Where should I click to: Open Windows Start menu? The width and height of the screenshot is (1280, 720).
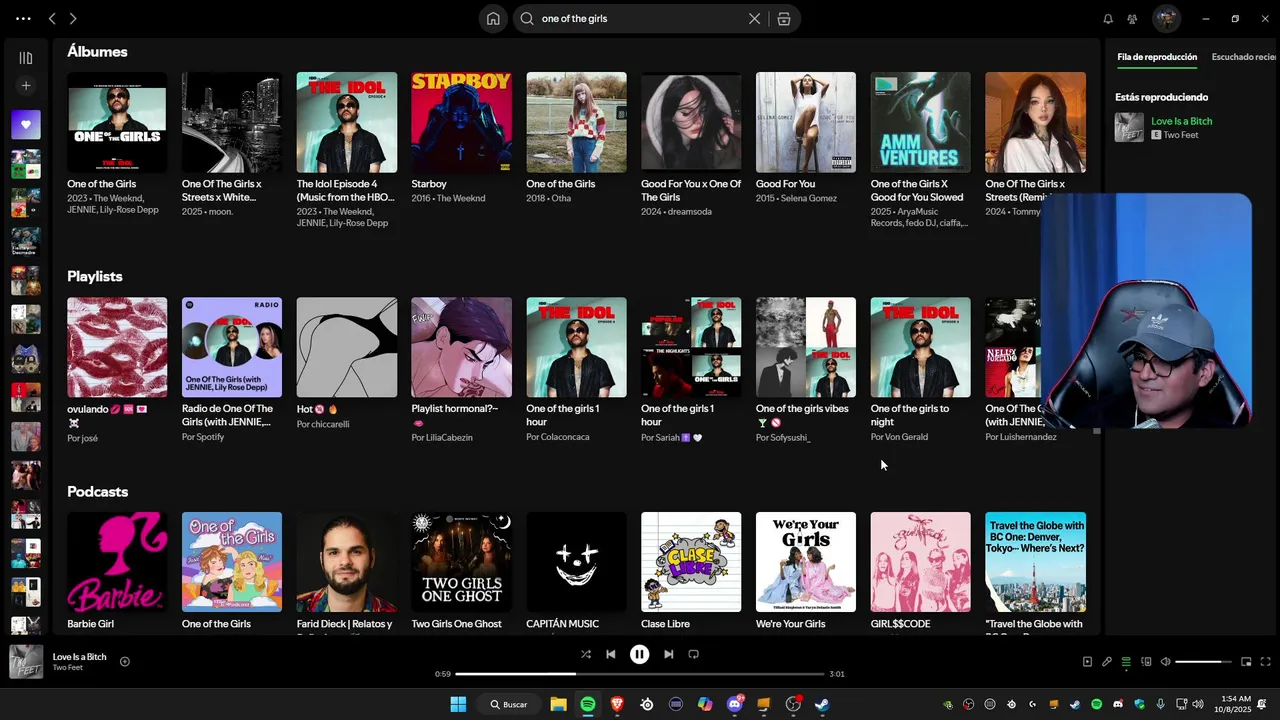click(458, 704)
